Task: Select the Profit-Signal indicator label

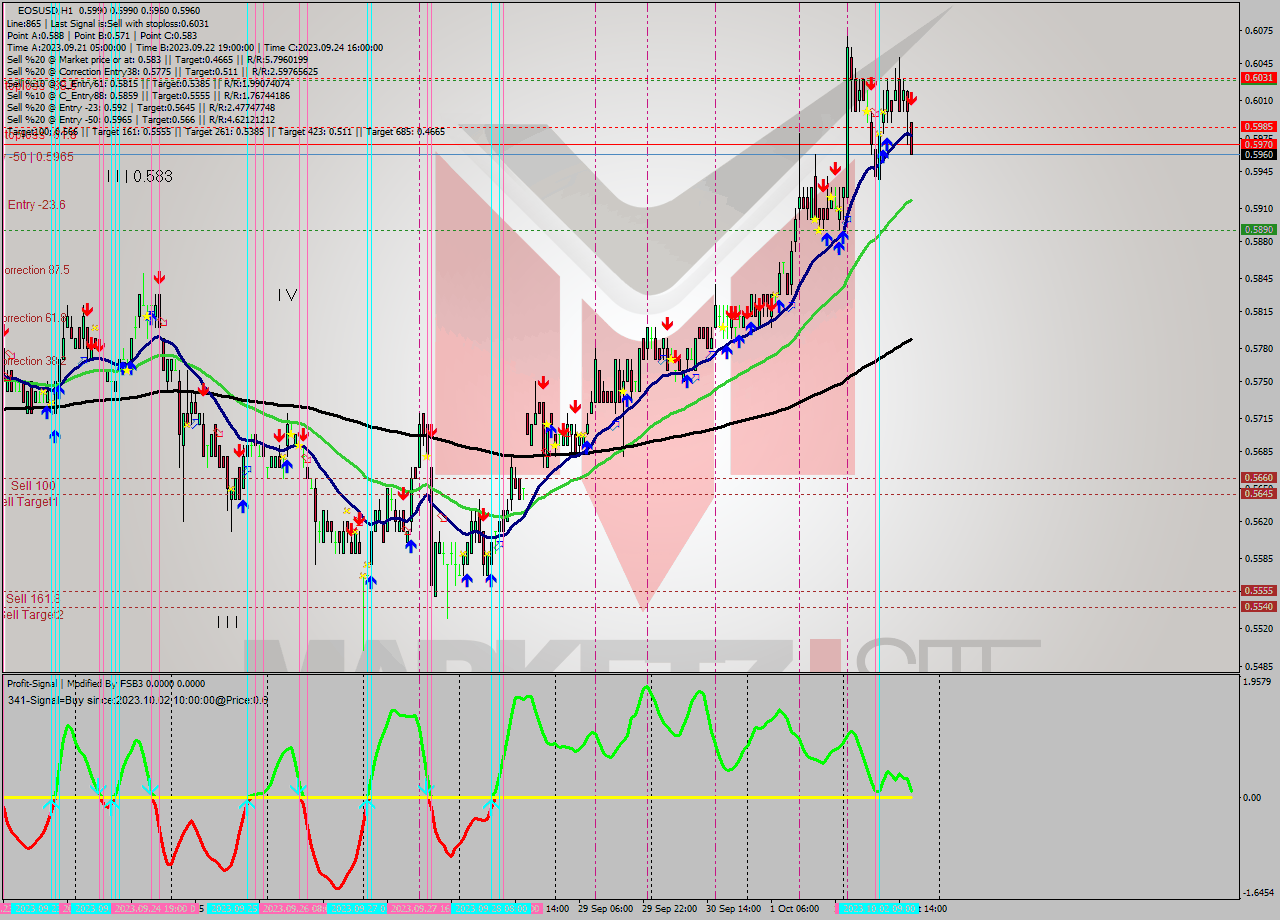Action: pyautogui.click(x=38, y=683)
